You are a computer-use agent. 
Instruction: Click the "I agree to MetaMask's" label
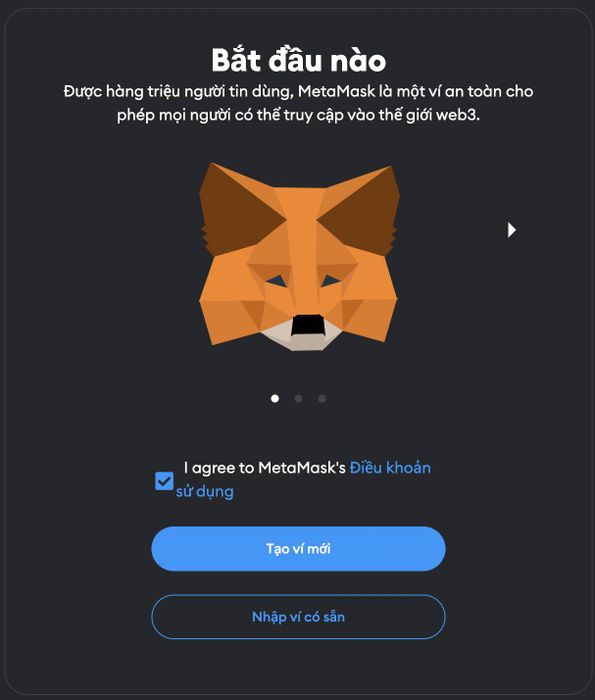pyautogui.click(x=265, y=468)
